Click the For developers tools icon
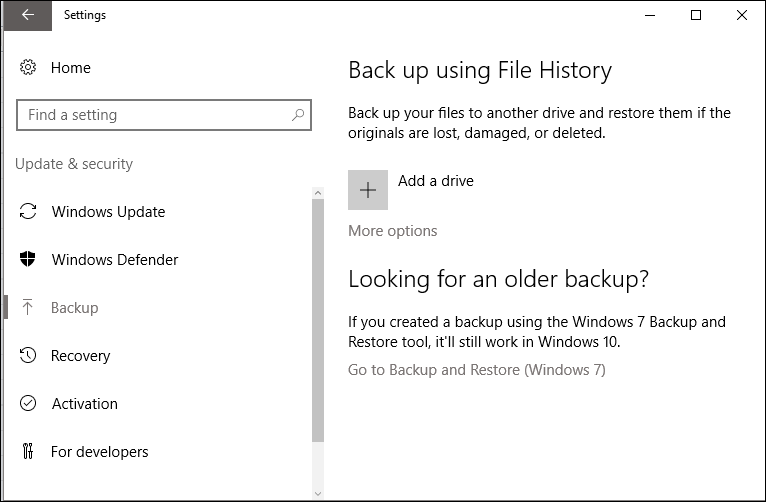The image size is (766, 502). (28, 451)
